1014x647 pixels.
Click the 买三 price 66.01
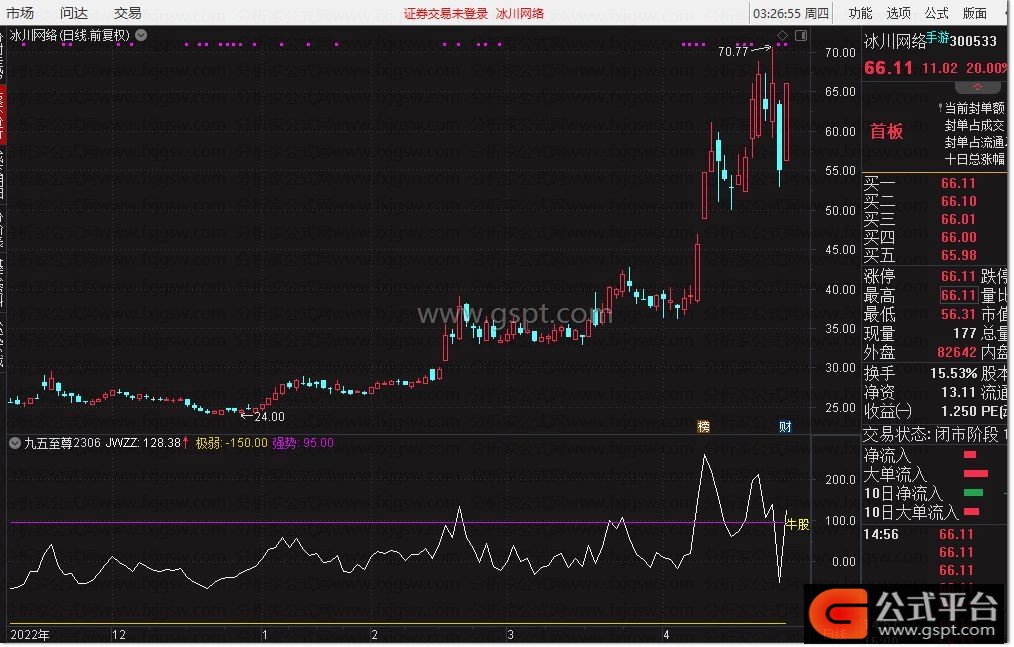pos(958,219)
